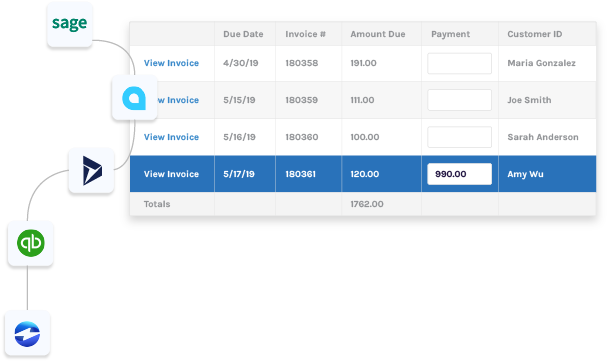This screenshot has height=363, width=610.
Task: Select the due date 5/17/19
Action: [x=239, y=174]
